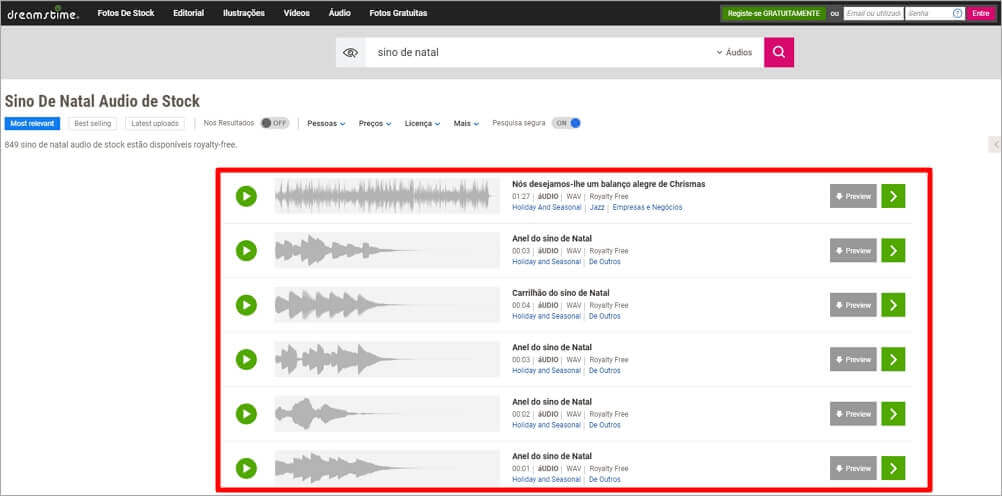Open green arrow for the 00:01 Anel clip

893,469
